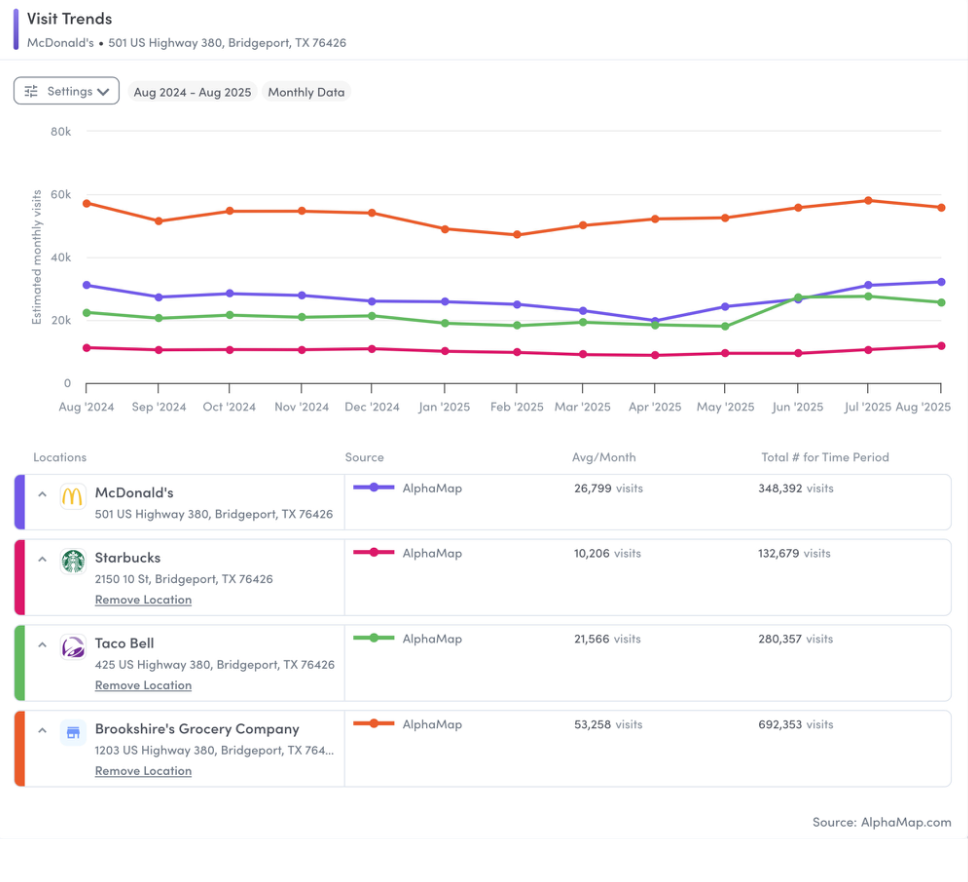Click the Aug 2024 - Aug 2025 date chip
968x882 pixels.
(192, 92)
